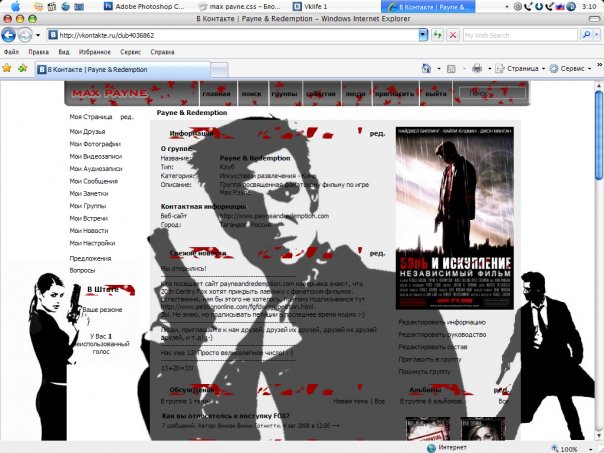The height and width of the screenshot is (453, 604).
Task: Click Редактировать информацию link
Action: (x=442, y=322)
